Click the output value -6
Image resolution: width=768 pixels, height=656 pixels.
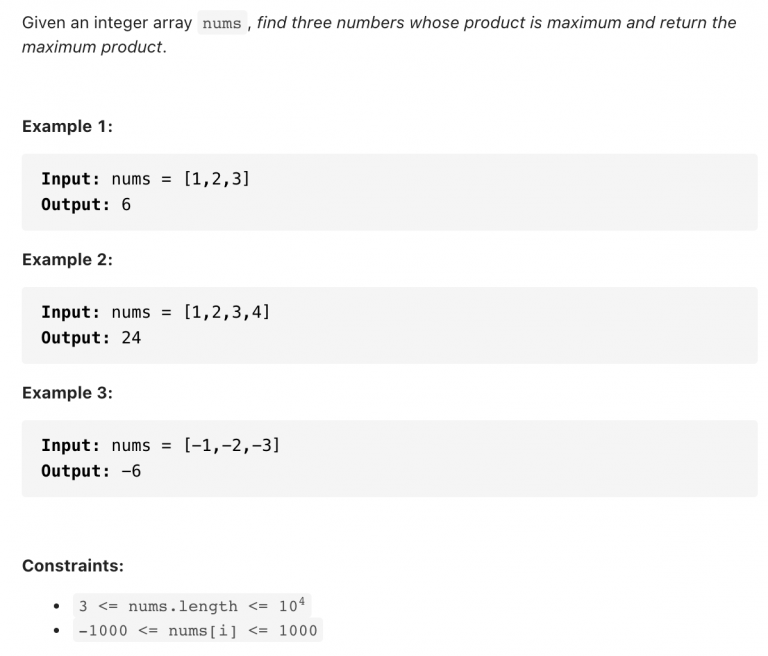pos(131,471)
